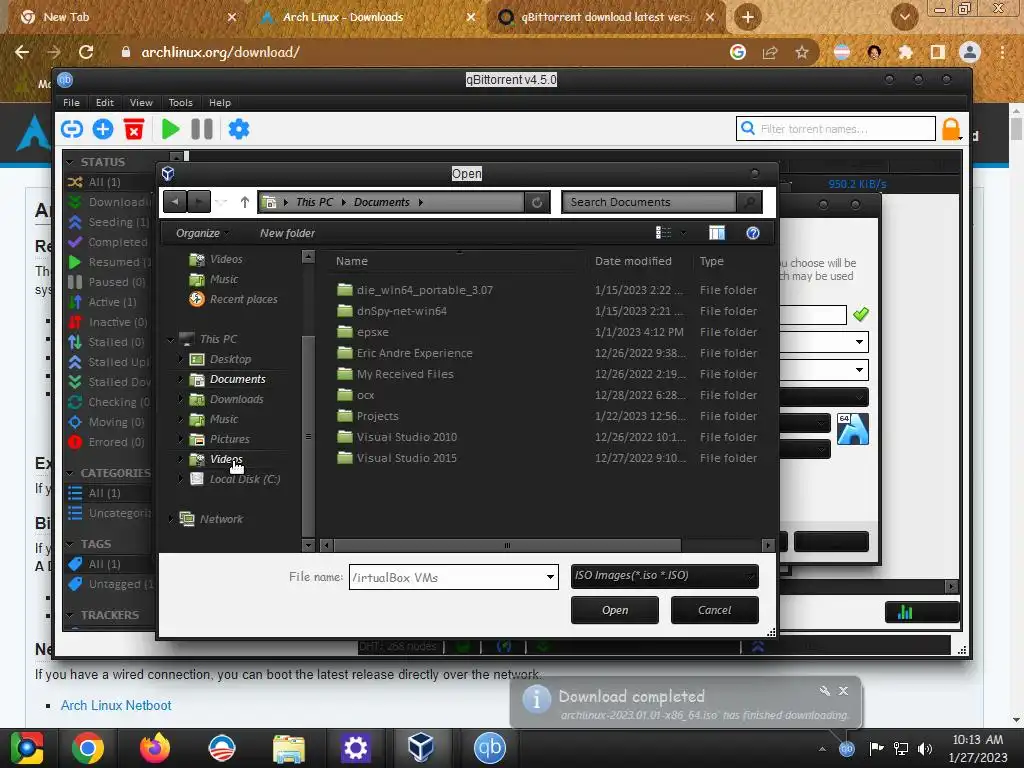The image size is (1024, 768).
Task: Click the add torrent link toolbar icon
Action: (72, 129)
